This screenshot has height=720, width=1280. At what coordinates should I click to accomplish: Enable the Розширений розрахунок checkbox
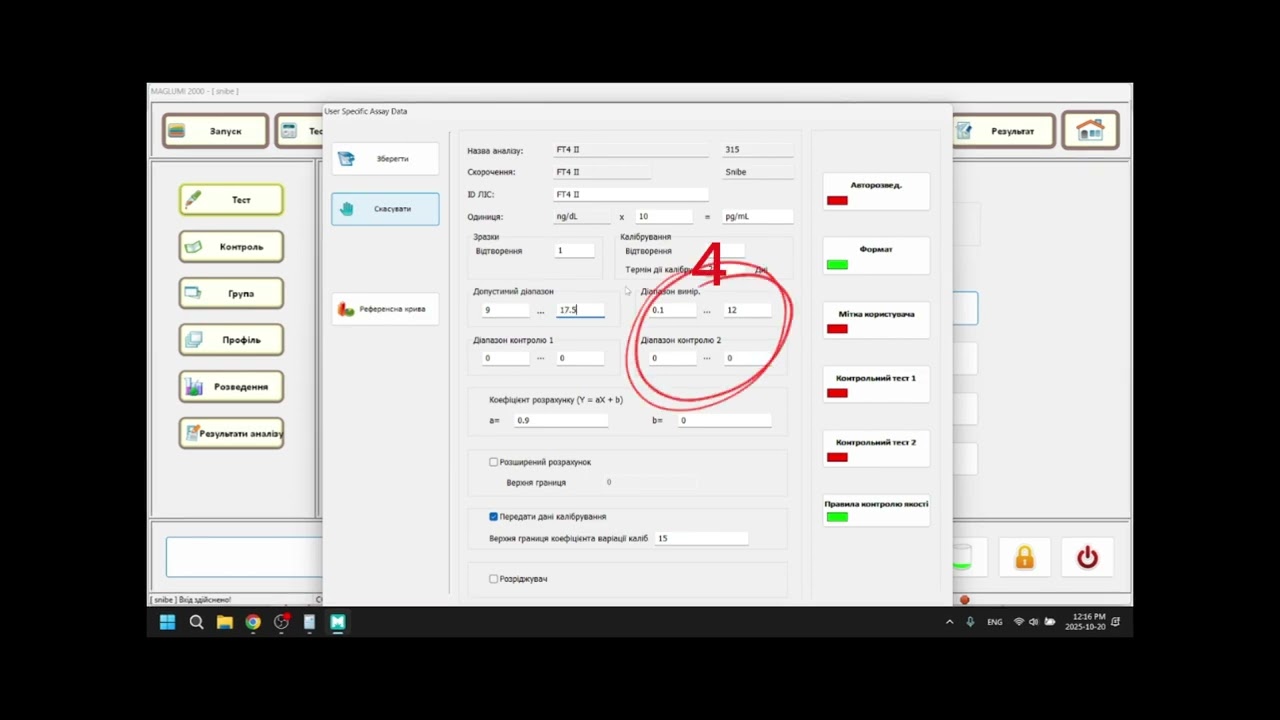(x=493, y=462)
